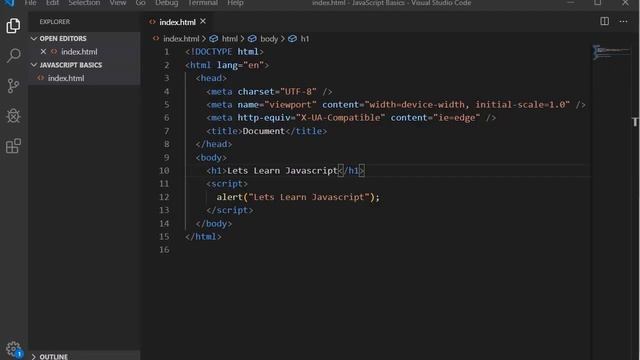Click the VS Code logo icon
640x360 pixels.
point(9,3)
